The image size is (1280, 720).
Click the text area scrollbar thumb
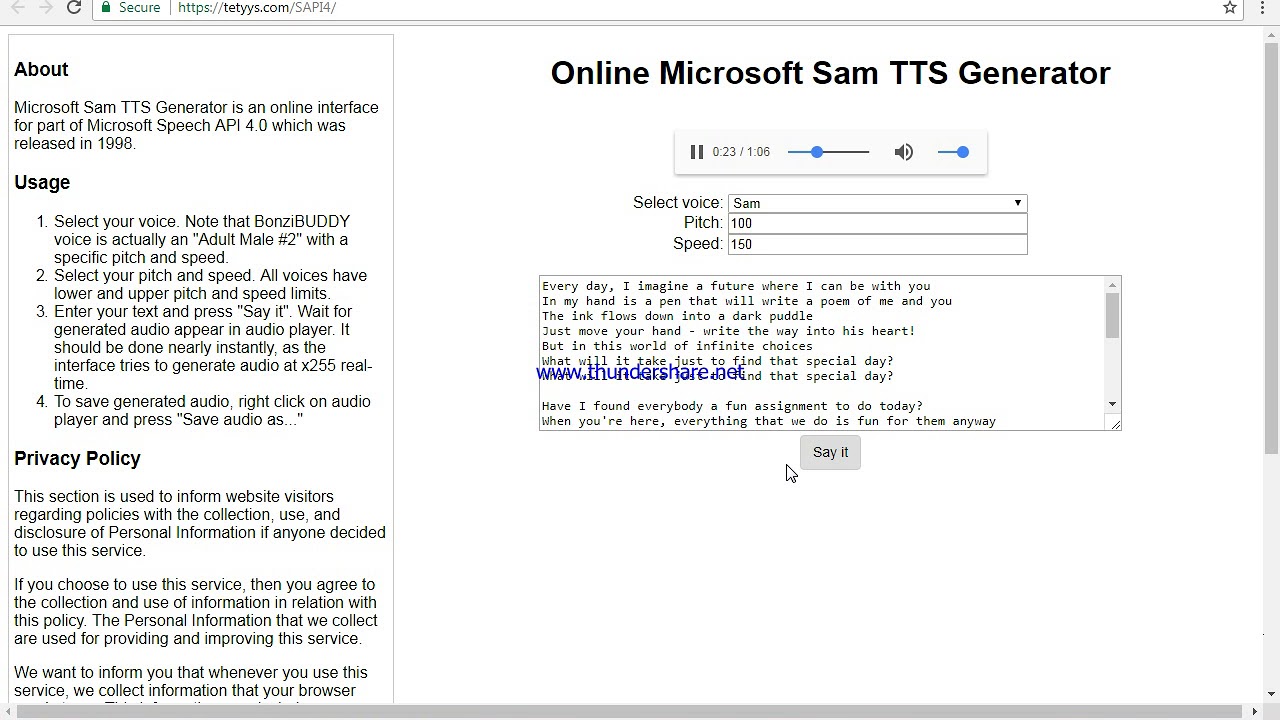click(1112, 317)
